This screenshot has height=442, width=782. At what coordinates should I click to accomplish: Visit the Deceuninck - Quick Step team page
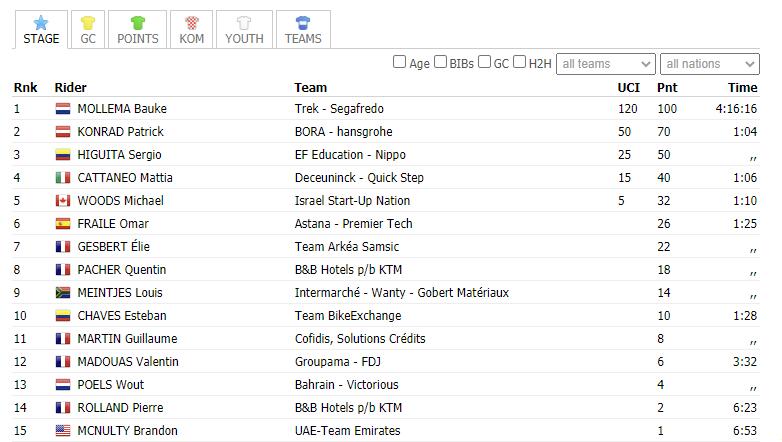click(x=359, y=178)
